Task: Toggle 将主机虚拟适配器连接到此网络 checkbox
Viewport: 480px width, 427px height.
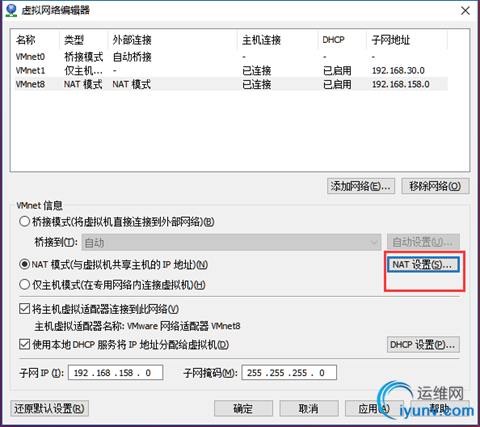Action: pos(24,309)
